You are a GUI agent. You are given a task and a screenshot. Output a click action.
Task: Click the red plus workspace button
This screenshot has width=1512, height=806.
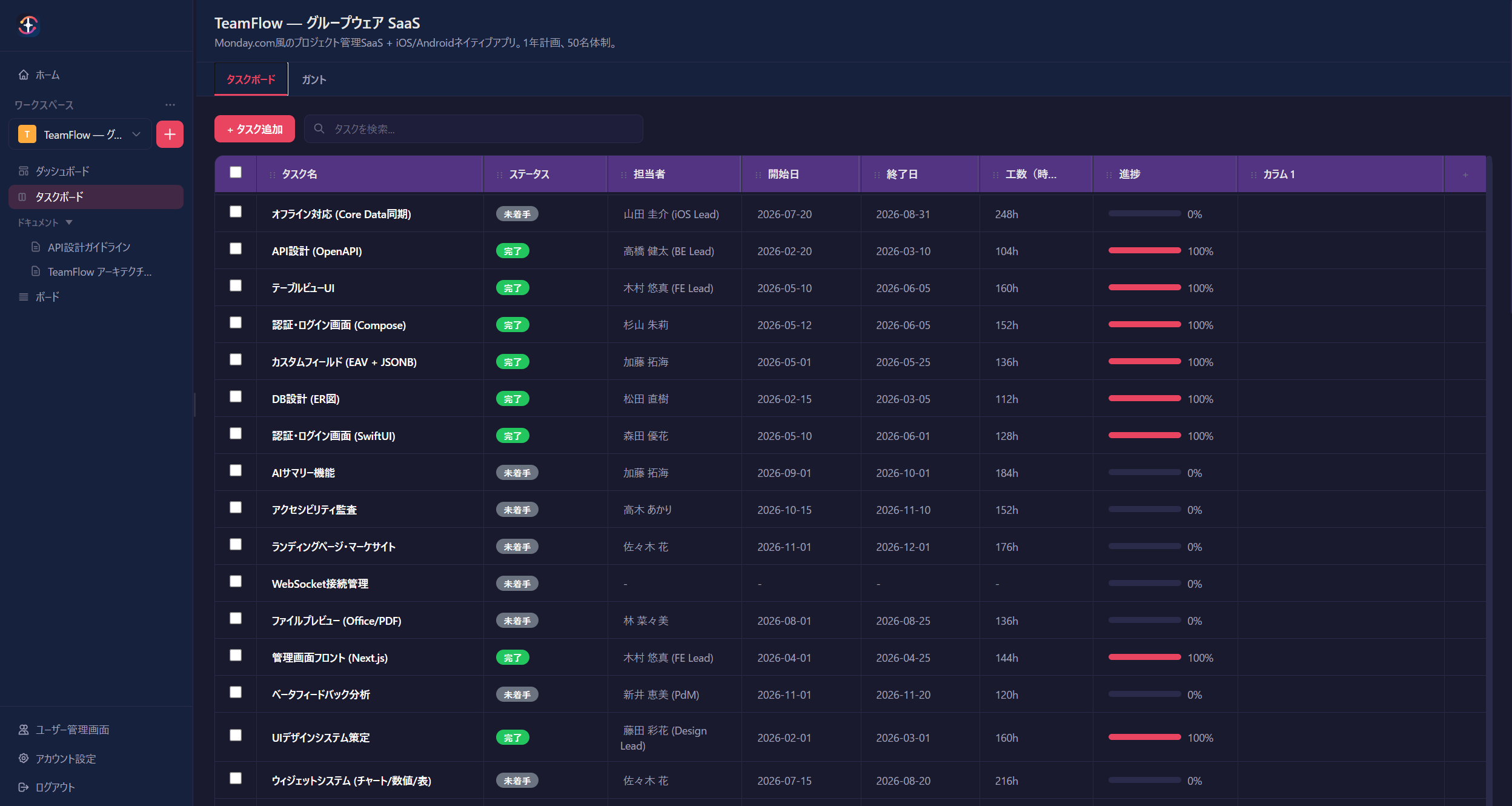pos(170,134)
